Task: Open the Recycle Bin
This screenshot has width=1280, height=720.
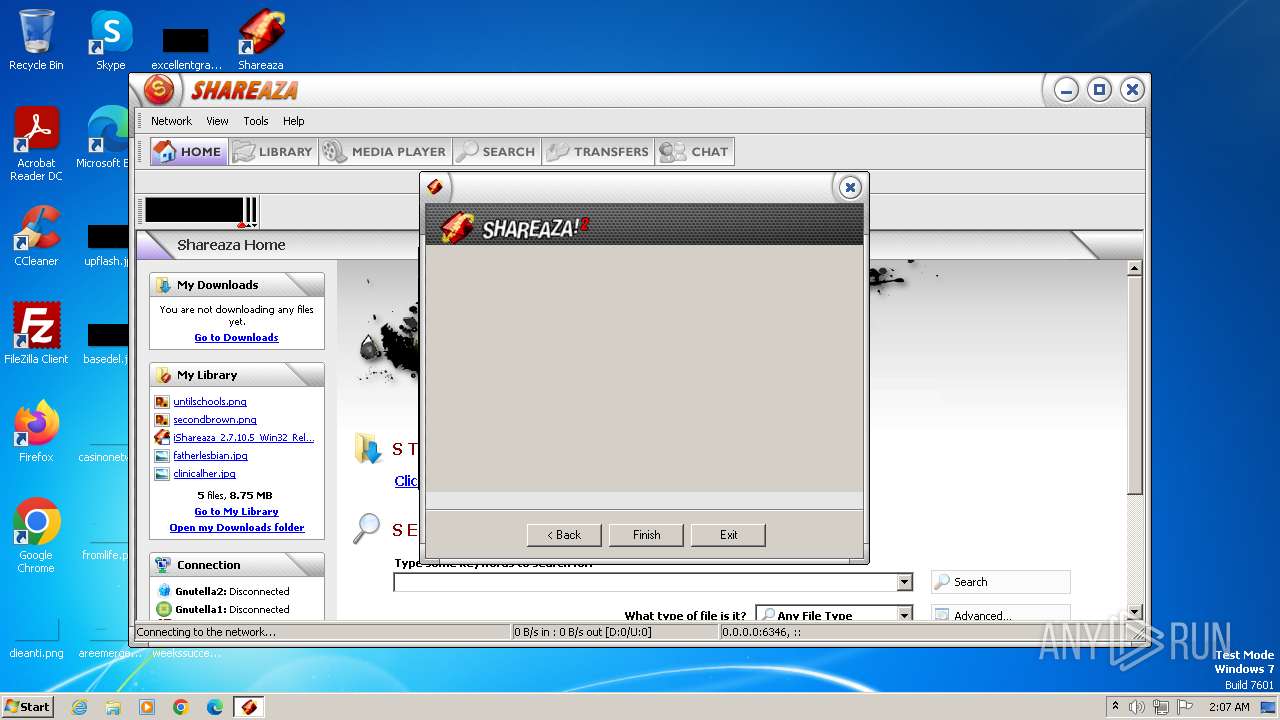Action: click(36, 40)
